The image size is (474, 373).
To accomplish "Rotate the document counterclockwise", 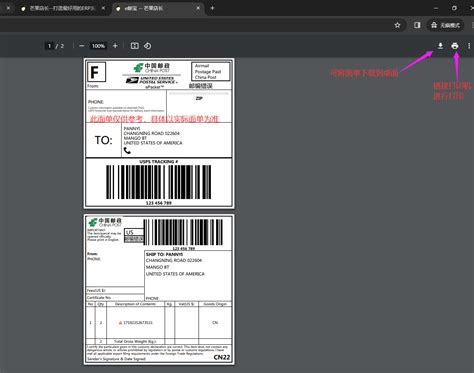I will pyautogui.click(x=148, y=46).
